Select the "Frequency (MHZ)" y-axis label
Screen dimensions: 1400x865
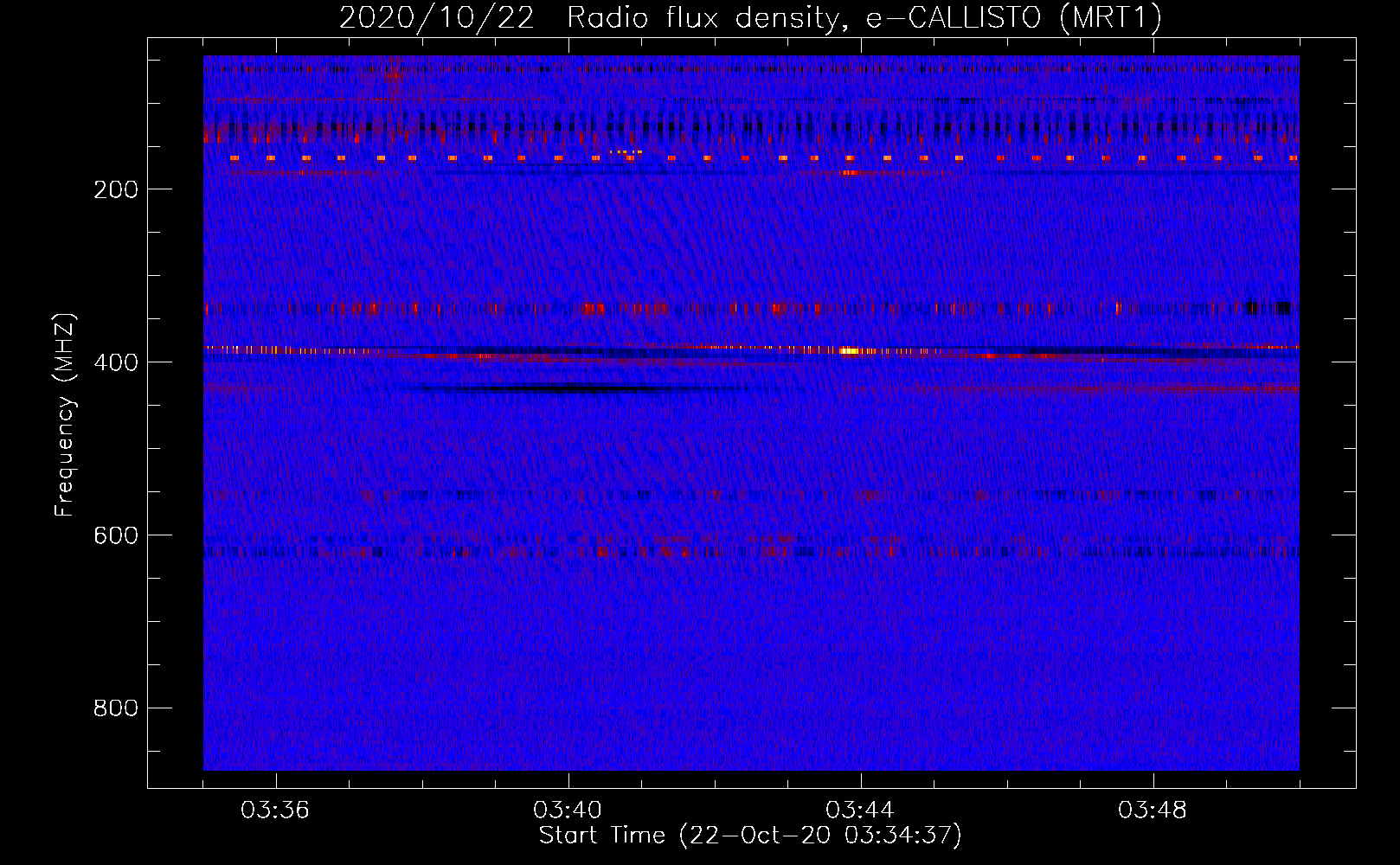65,415
